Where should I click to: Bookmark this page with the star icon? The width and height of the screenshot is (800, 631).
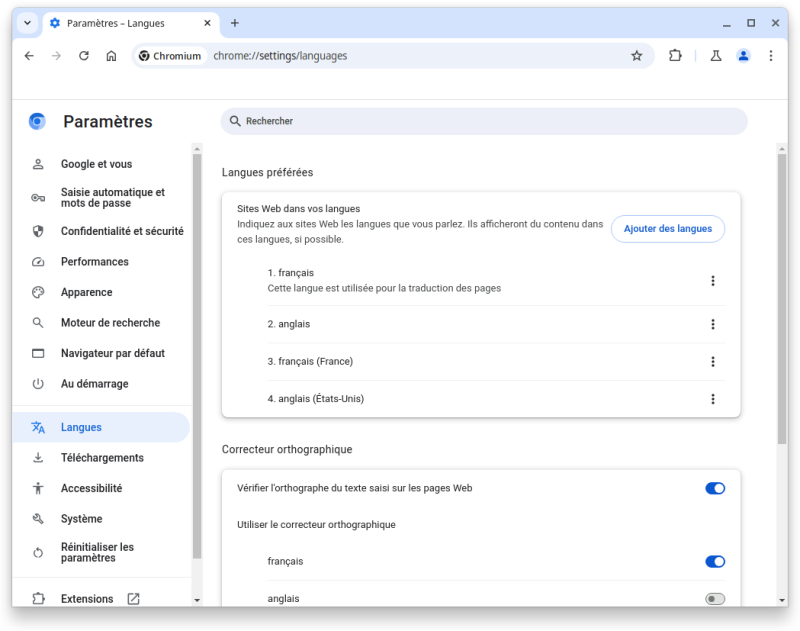click(x=636, y=56)
